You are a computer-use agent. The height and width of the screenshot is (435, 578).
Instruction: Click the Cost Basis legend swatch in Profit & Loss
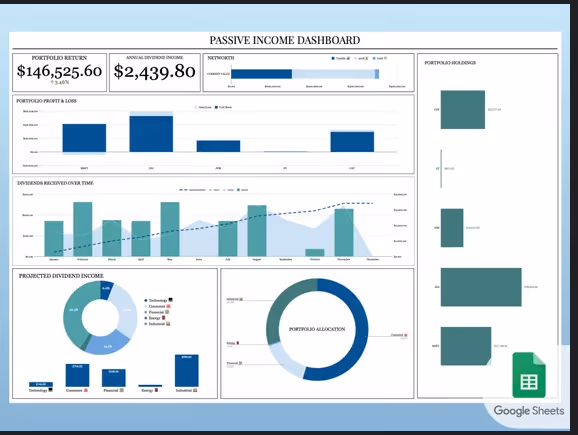click(x=216, y=107)
